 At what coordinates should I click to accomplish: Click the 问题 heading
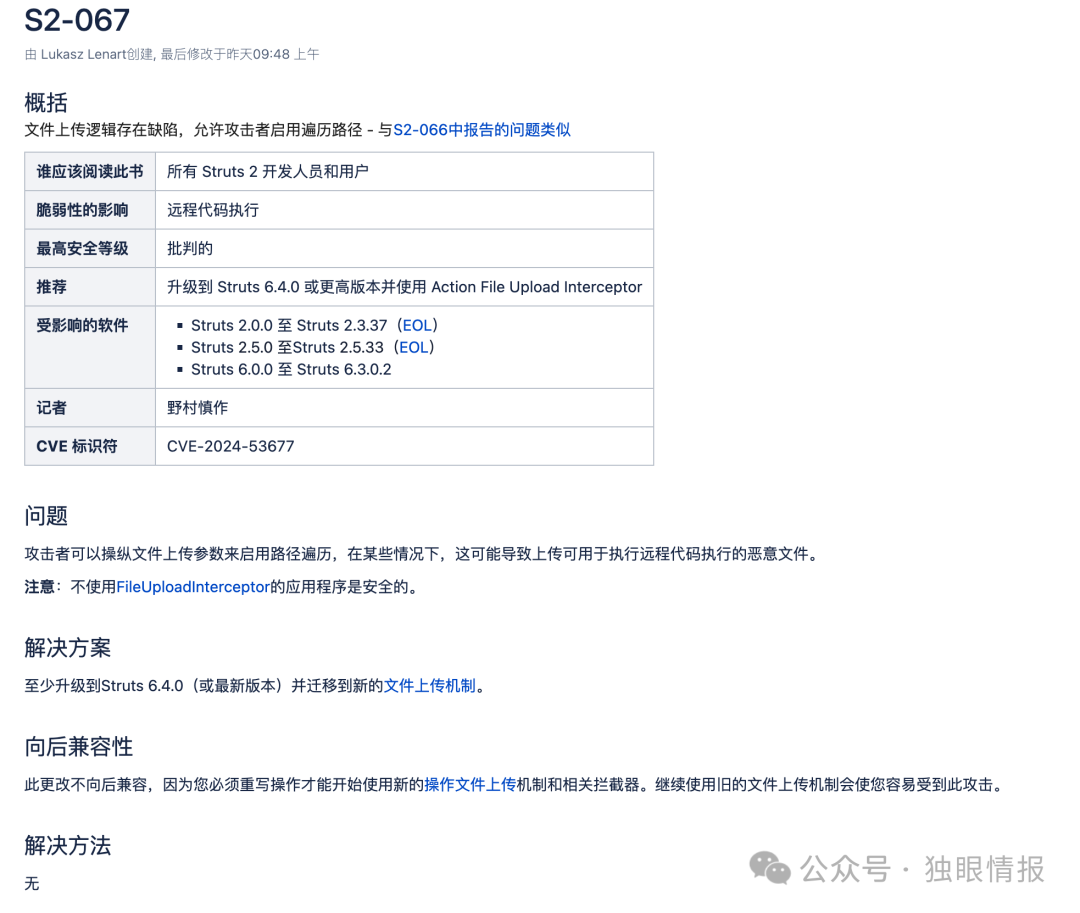(46, 516)
